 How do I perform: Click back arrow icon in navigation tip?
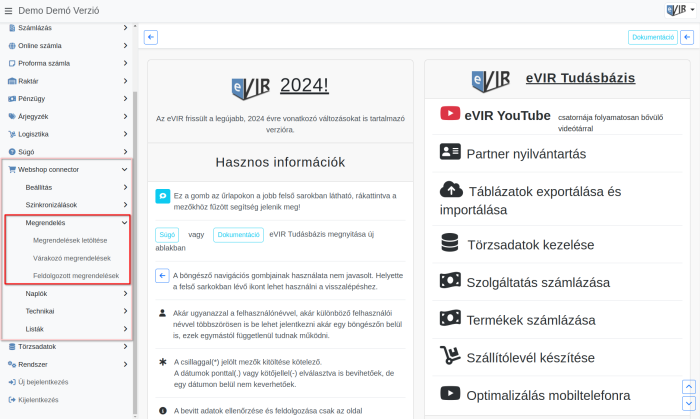pos(162,275)
